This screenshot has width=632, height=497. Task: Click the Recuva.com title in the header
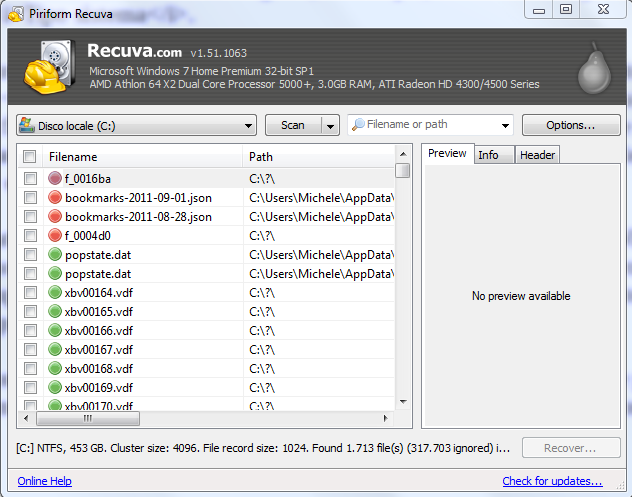pos(135,51)
